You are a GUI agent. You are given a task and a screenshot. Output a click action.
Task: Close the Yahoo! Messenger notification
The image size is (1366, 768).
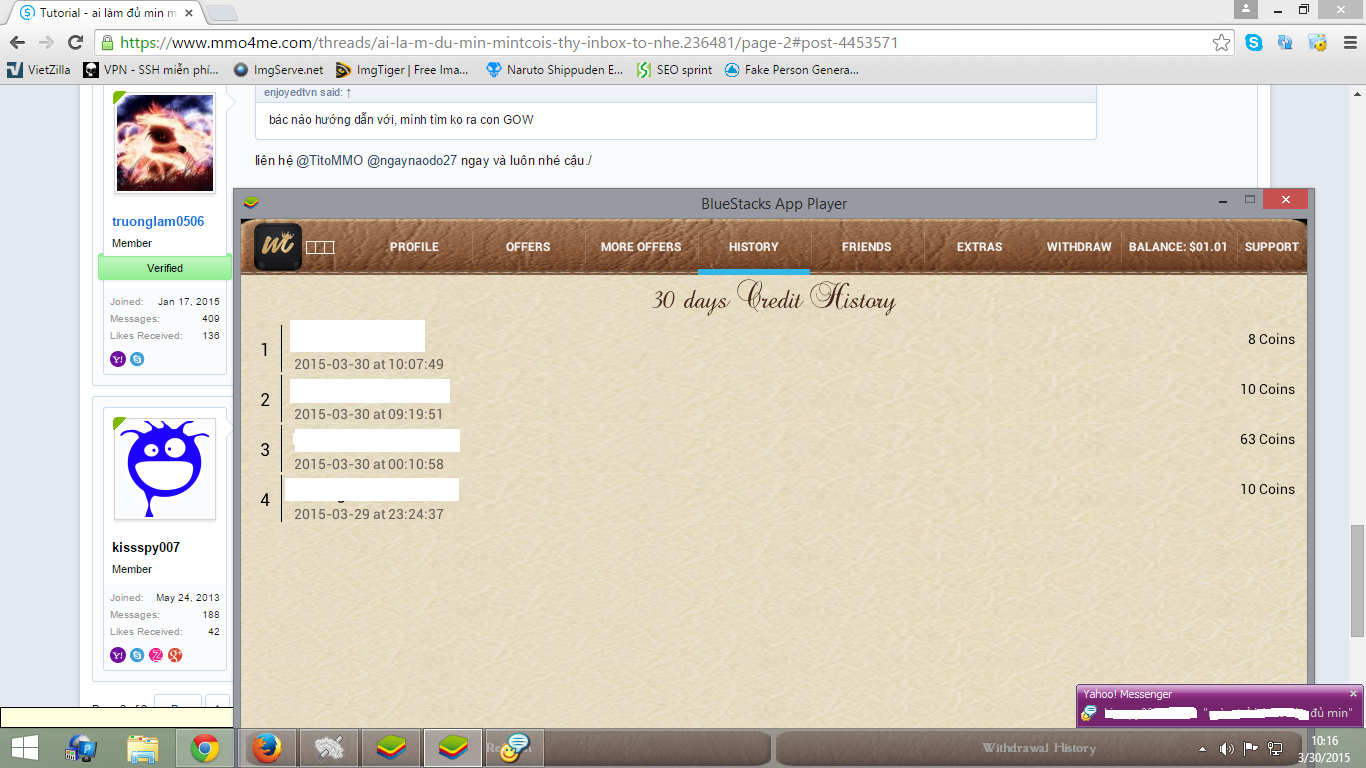(1354, 694)
